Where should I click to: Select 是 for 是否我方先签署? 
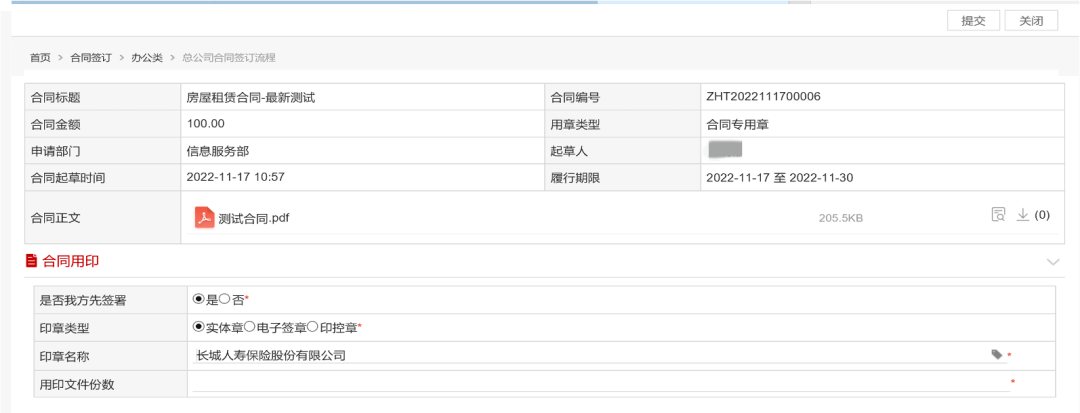pos(198,299)
